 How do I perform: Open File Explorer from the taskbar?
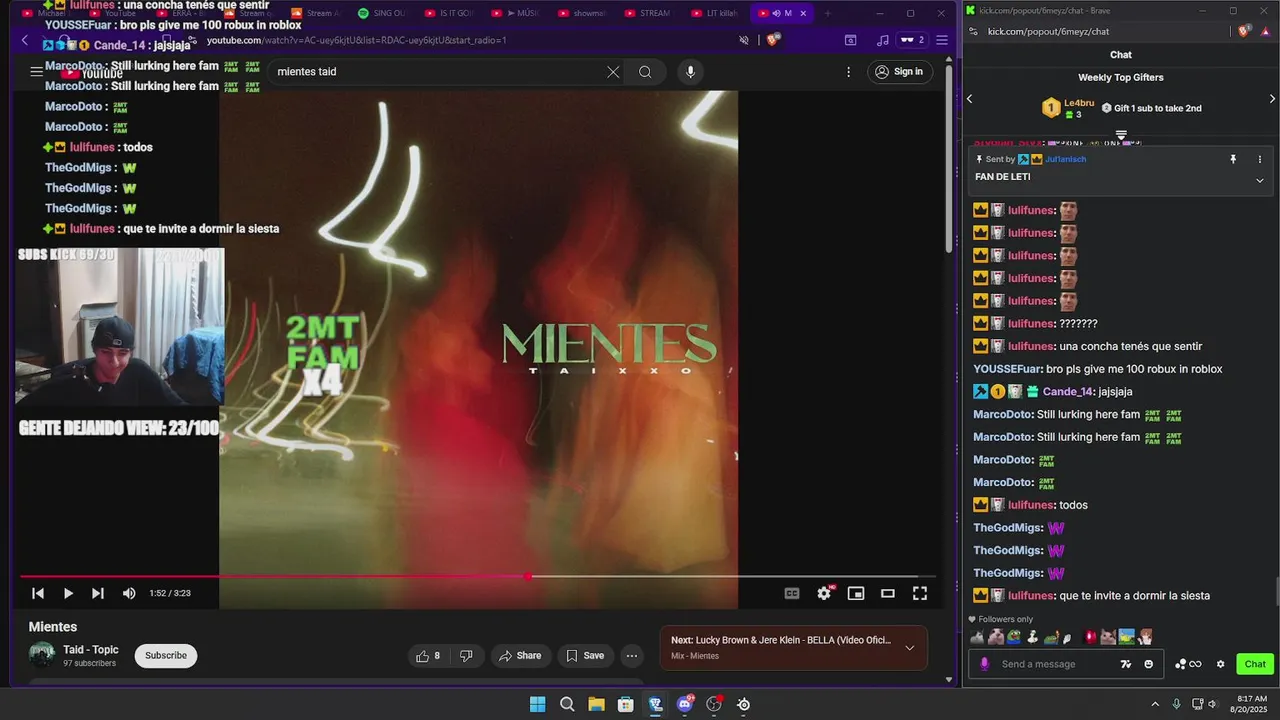(x=596, y=704)
